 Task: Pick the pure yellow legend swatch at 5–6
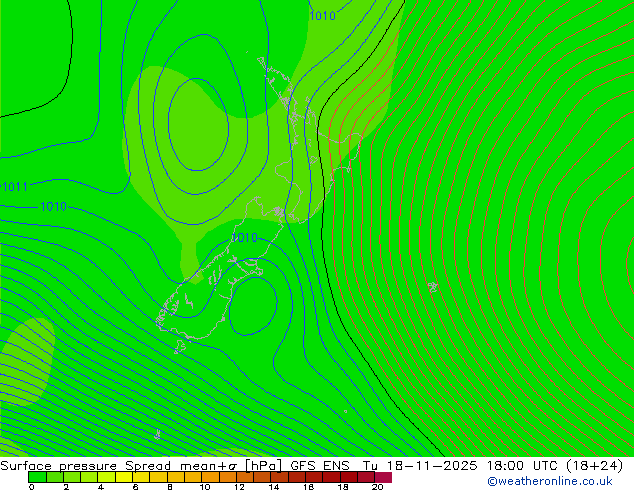point(124,477)
